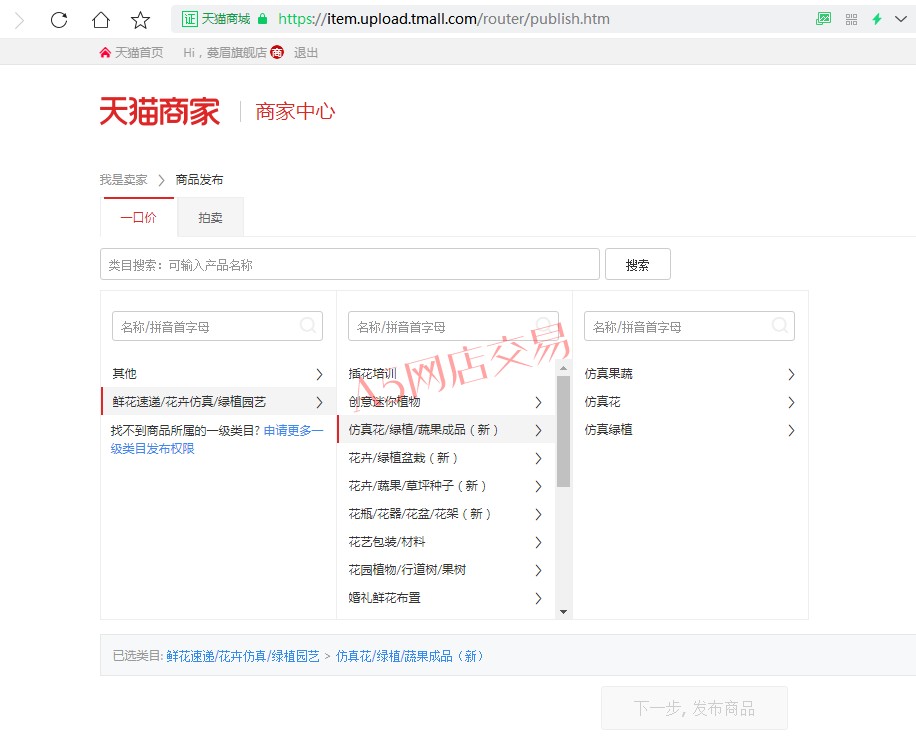Select 仿真绿植 subcategory
916x738 pixels.
click(x=689, y=429)
